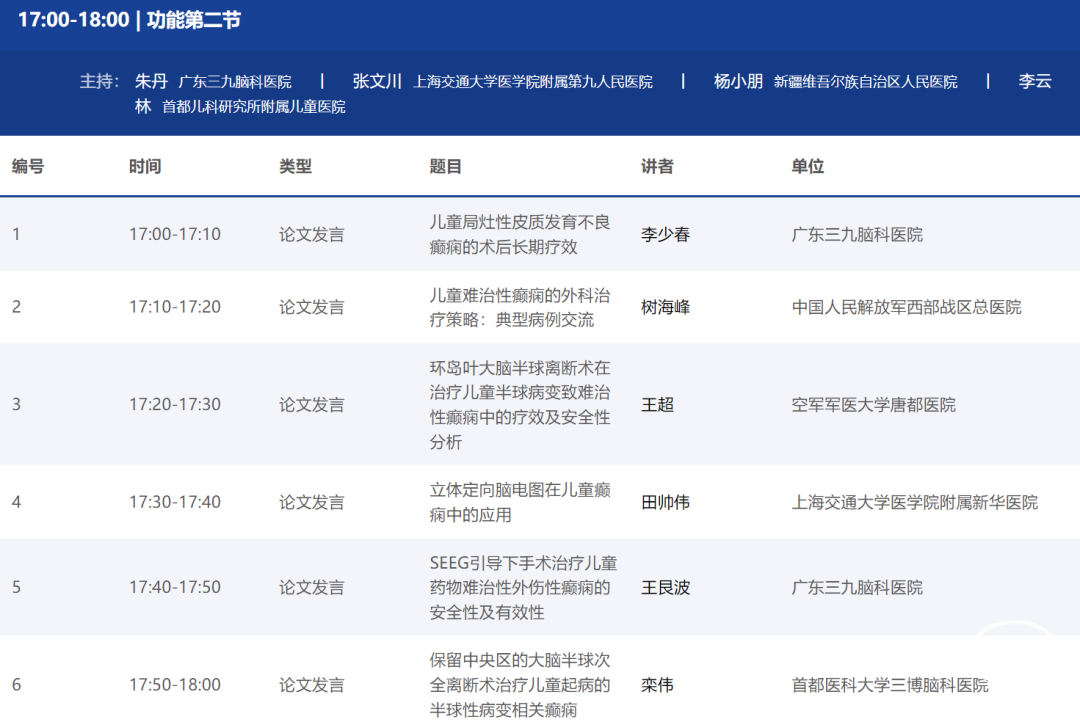The height and width of the screenshot is (722, 1080).
Task: Click the 17:00-18:00 功能第二节 session header
Action: (129, 20)
